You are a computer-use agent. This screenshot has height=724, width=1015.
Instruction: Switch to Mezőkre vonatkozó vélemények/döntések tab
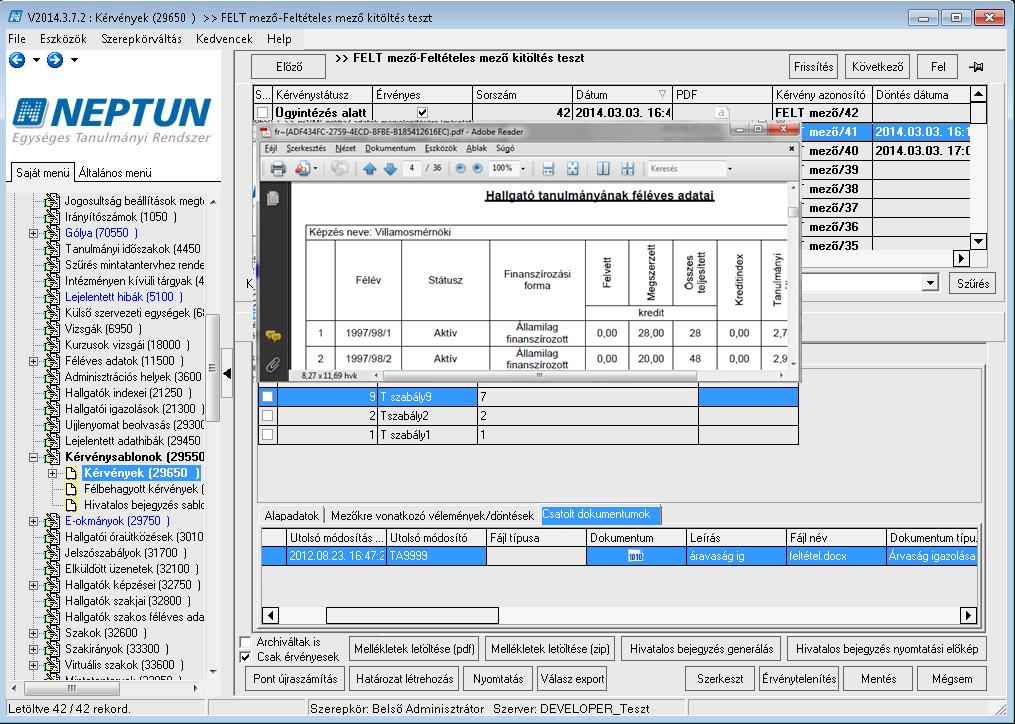[x=432, y=515]
